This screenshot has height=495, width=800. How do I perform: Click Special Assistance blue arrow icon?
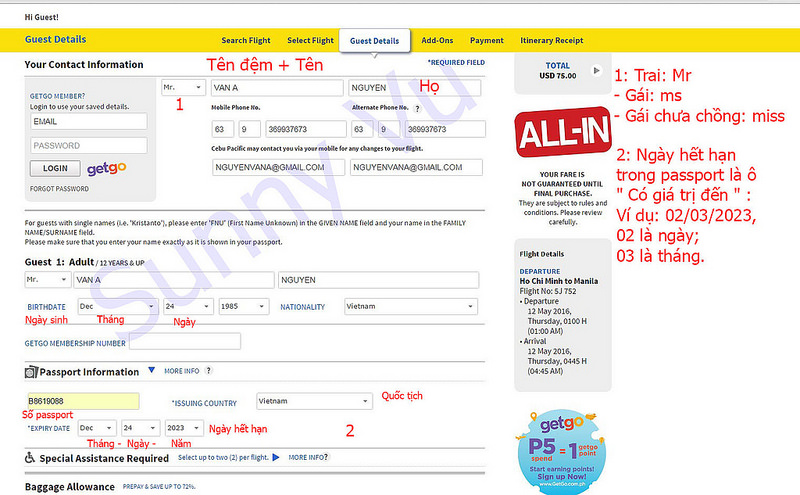point(276,457)
